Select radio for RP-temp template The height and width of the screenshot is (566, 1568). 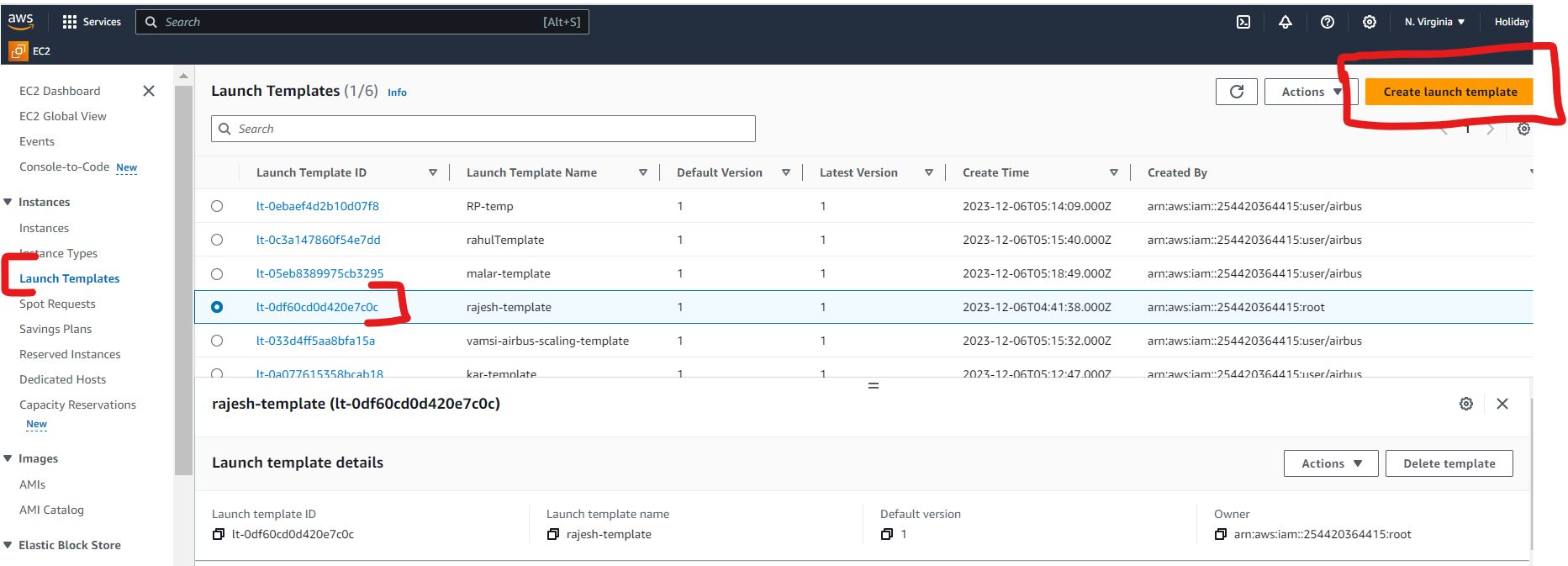pyautogui.click(x=217, y=206)
